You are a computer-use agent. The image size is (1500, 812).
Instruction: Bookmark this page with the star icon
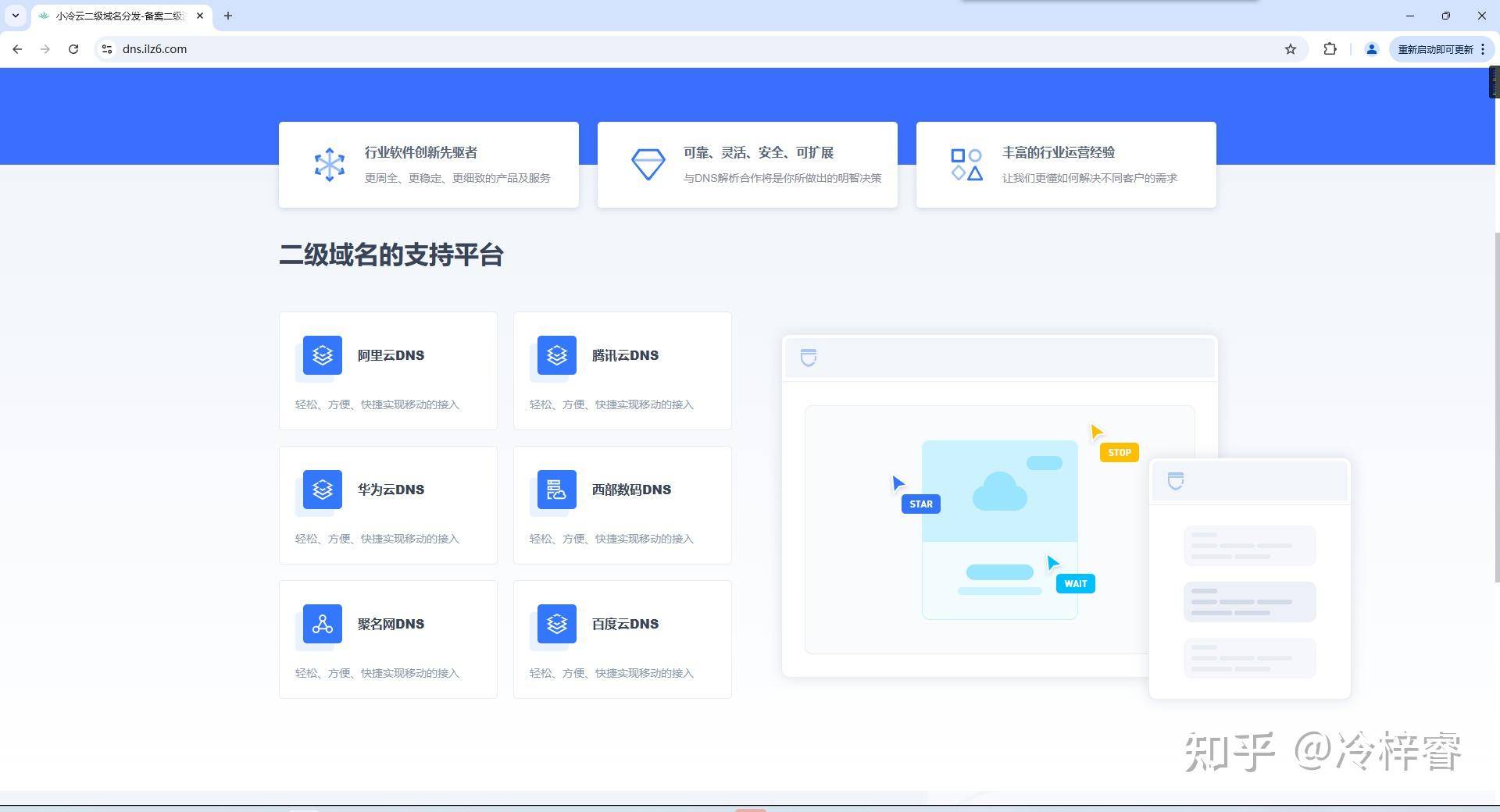[x=1291, y=49]
